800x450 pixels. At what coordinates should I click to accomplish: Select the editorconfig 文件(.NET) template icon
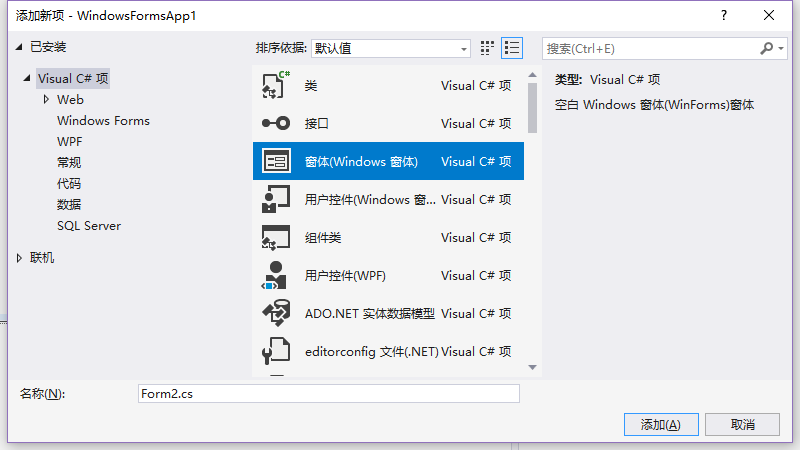pos(276,352)
